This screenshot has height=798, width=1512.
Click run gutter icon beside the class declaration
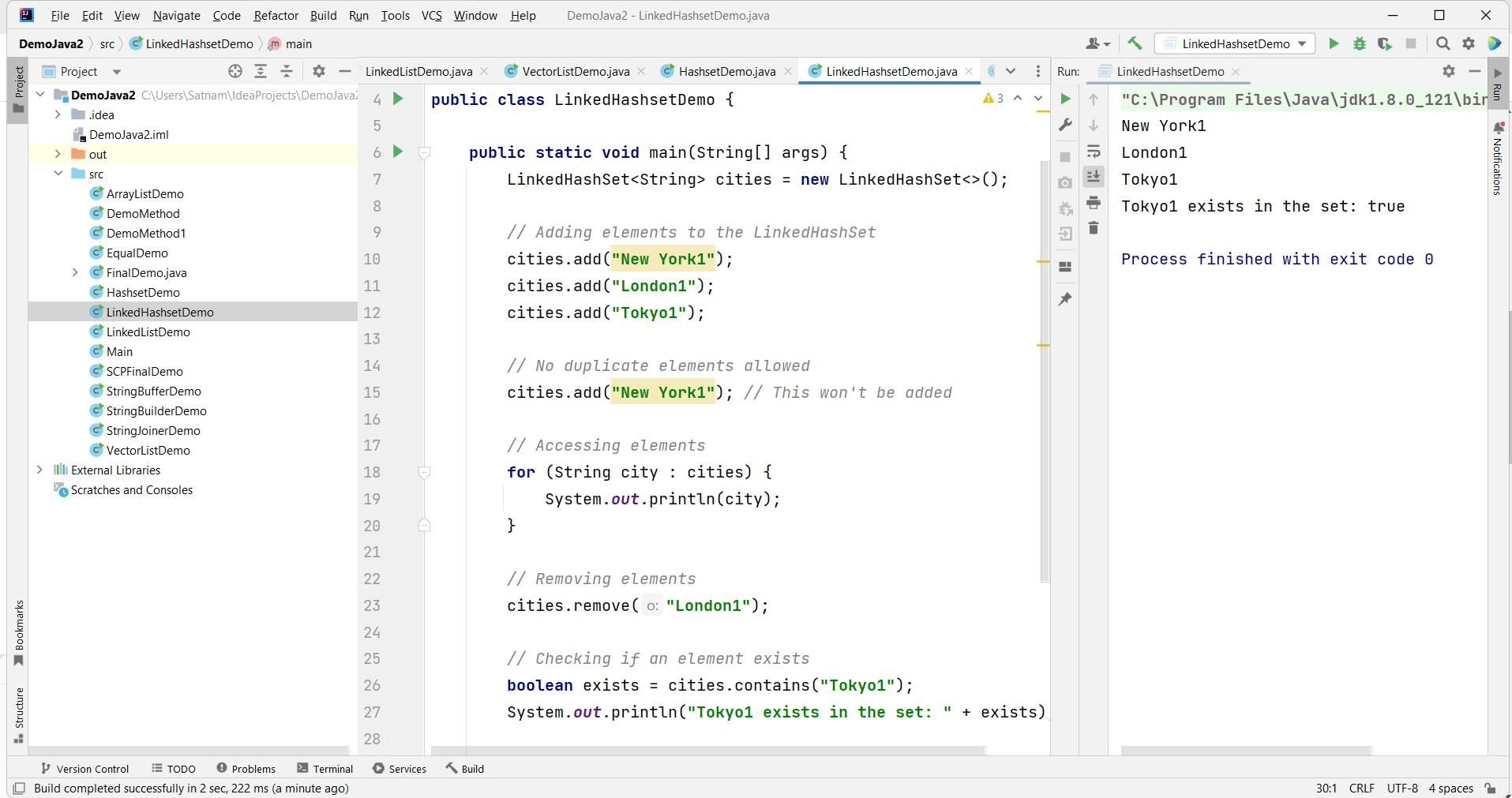coord(399,99)
